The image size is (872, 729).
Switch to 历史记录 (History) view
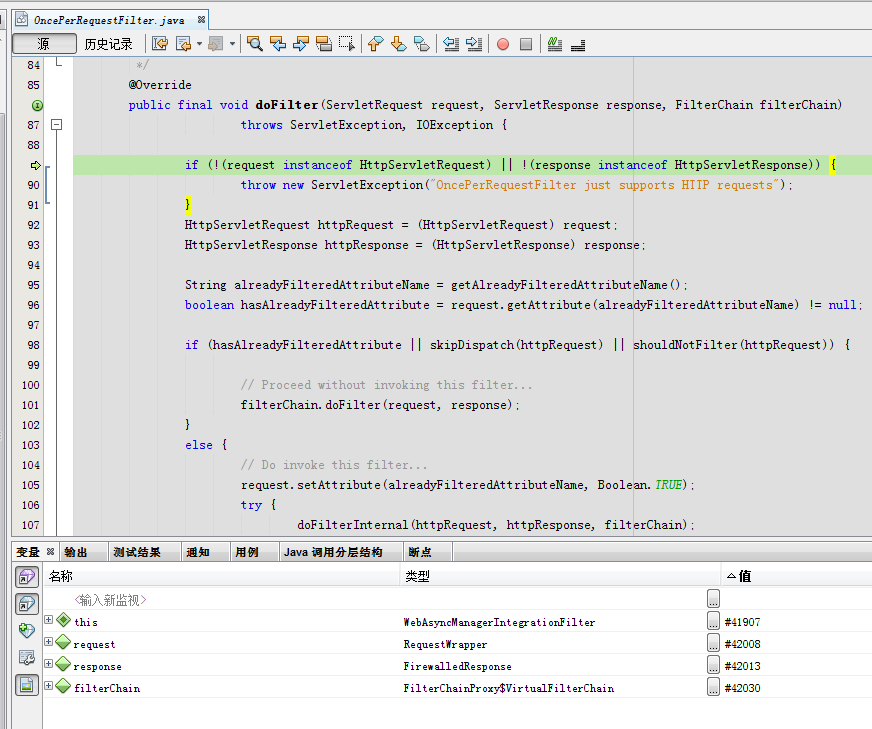[108, 44]
